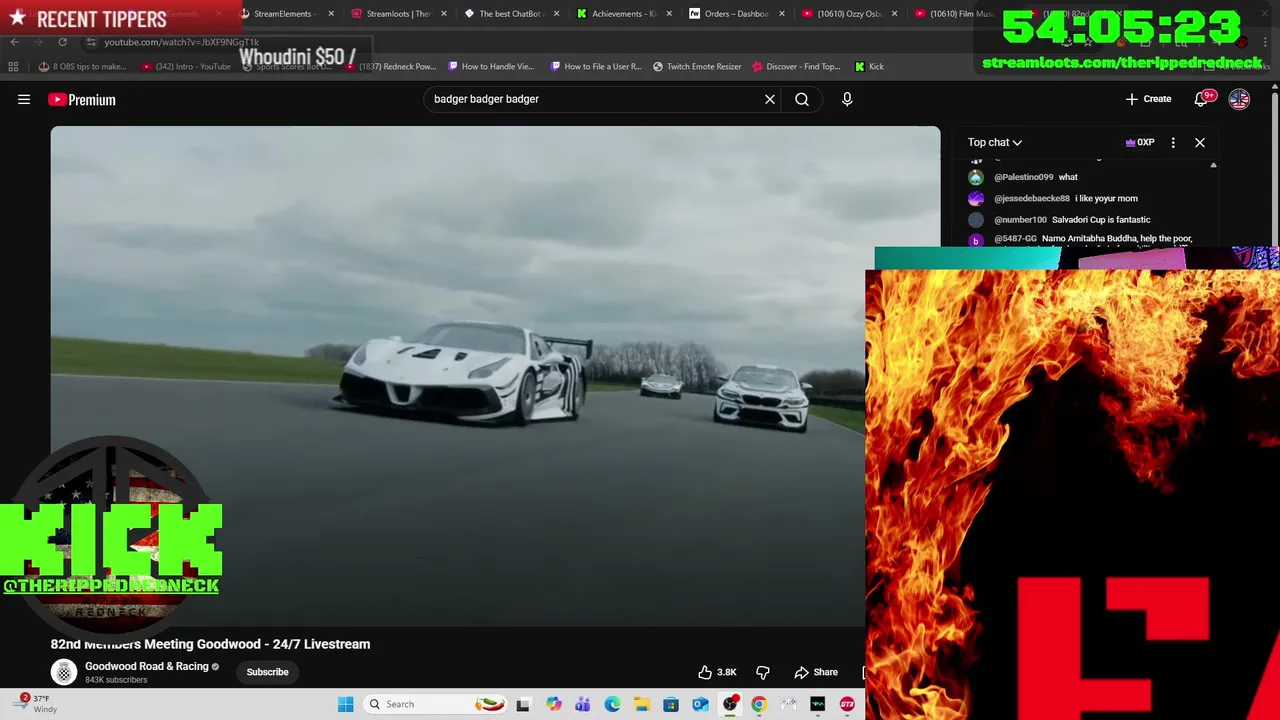Click @jessedebaecke88 username in chat
The image size is (1280, 720).
click(1032, 198)
